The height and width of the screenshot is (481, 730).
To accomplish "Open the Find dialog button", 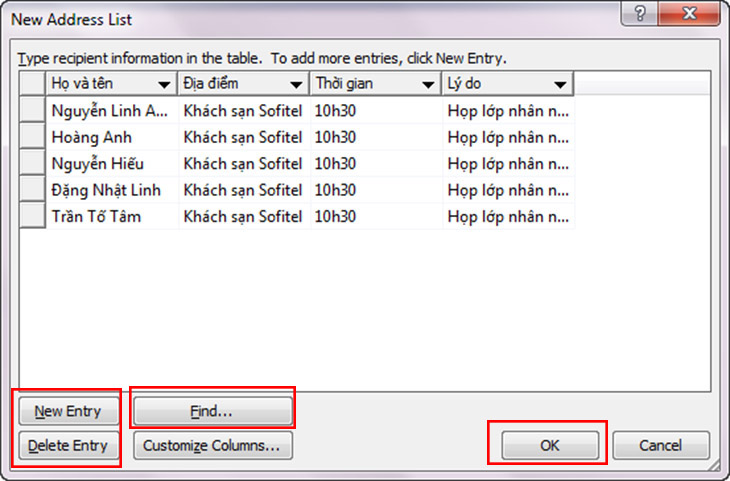I will click(212, 410).
